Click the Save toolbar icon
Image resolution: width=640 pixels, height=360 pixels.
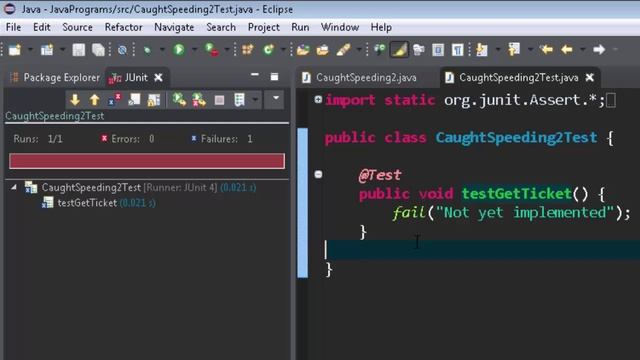point(78,50)
